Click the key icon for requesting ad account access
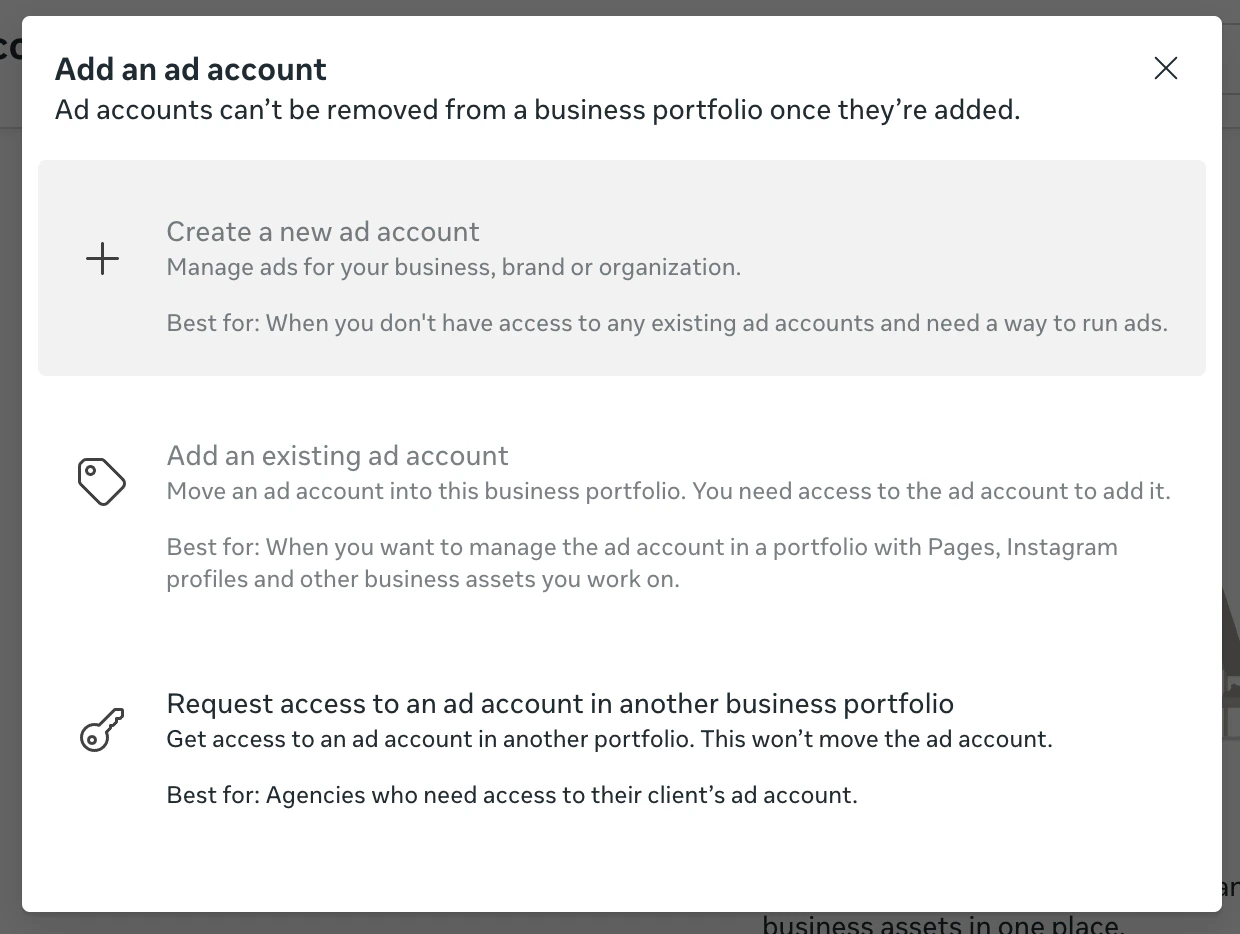This screenshot has height=934, width=1240. (x=103, y=728)
